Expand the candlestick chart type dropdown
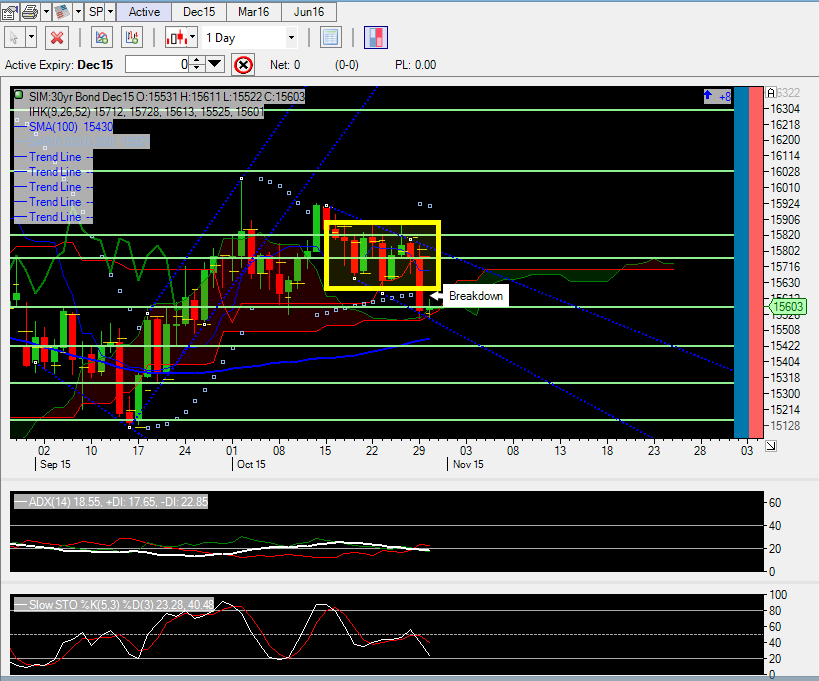819x681 pixels. (192, 38)
